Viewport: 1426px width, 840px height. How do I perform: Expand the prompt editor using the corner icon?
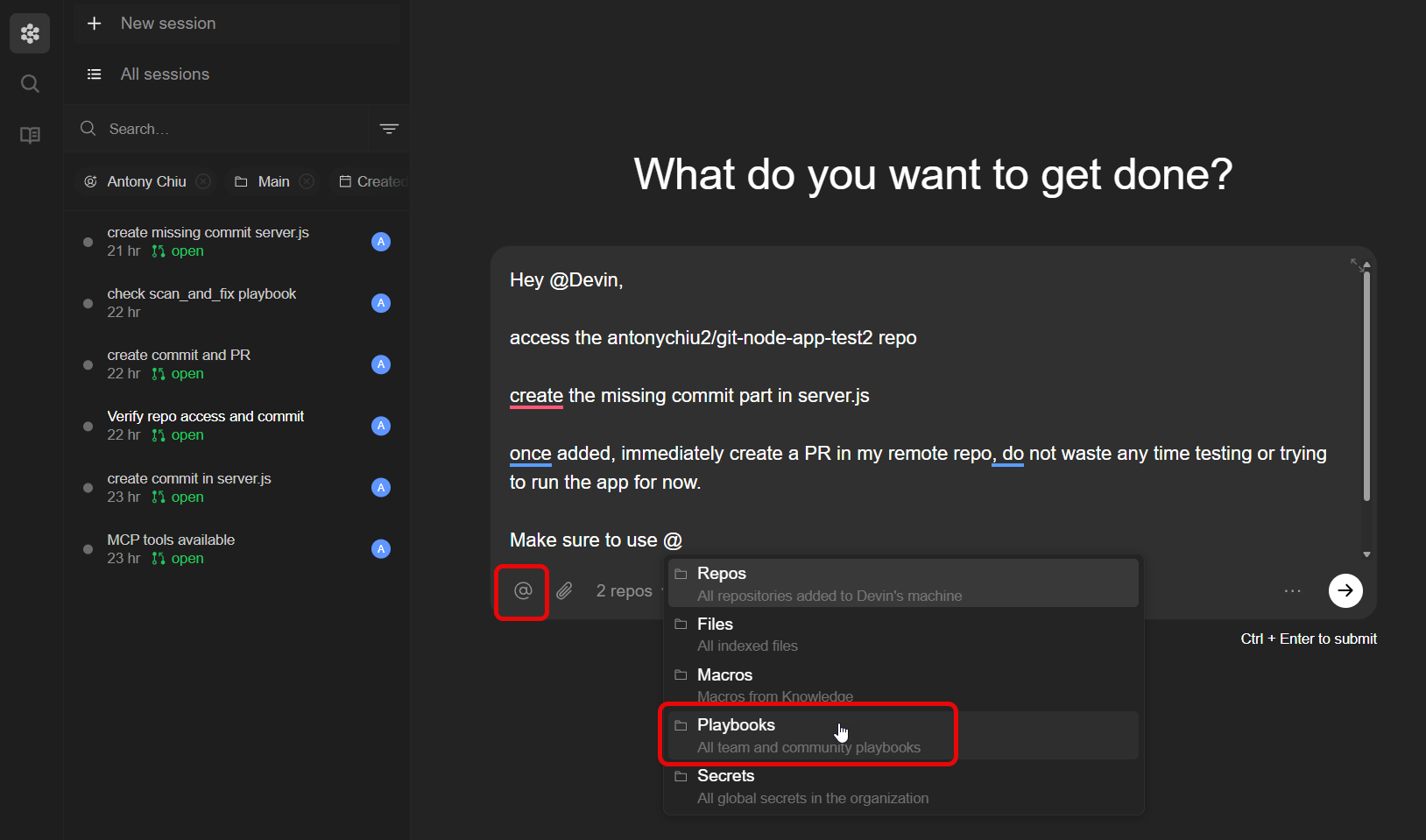[x=1357, y=265]
